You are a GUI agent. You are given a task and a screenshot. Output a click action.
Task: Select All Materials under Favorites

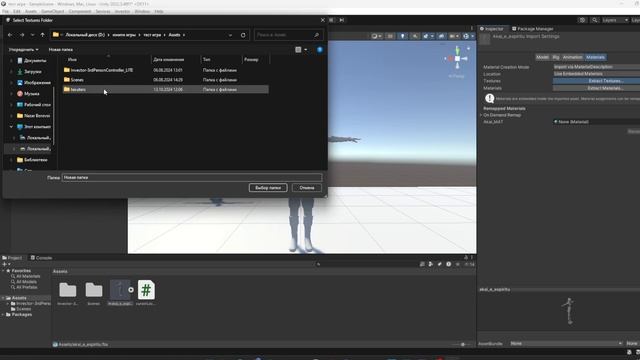(25, 276)
